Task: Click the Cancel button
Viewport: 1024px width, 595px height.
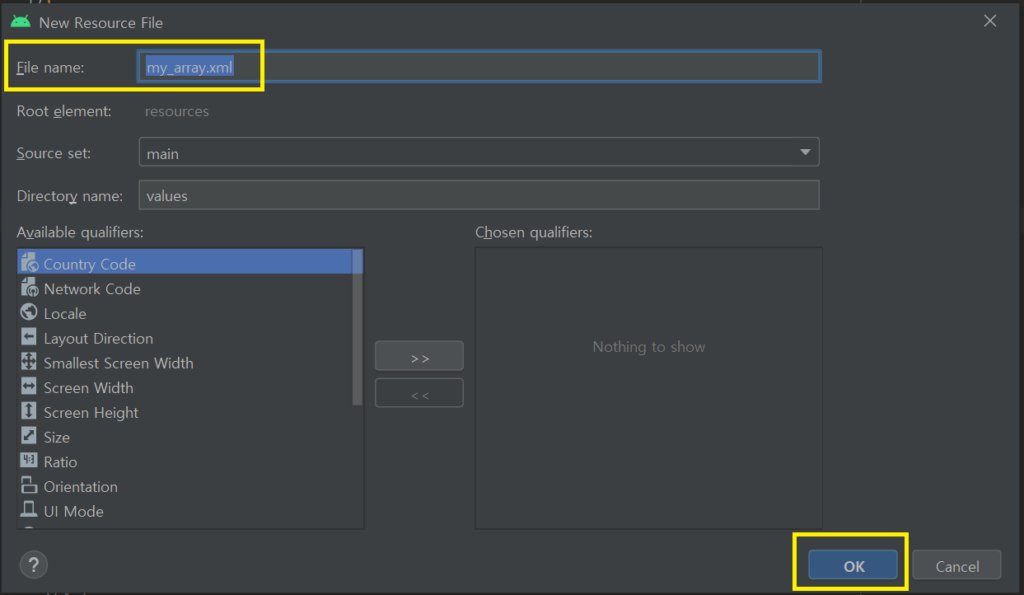Action: click(x=956, y=566)
